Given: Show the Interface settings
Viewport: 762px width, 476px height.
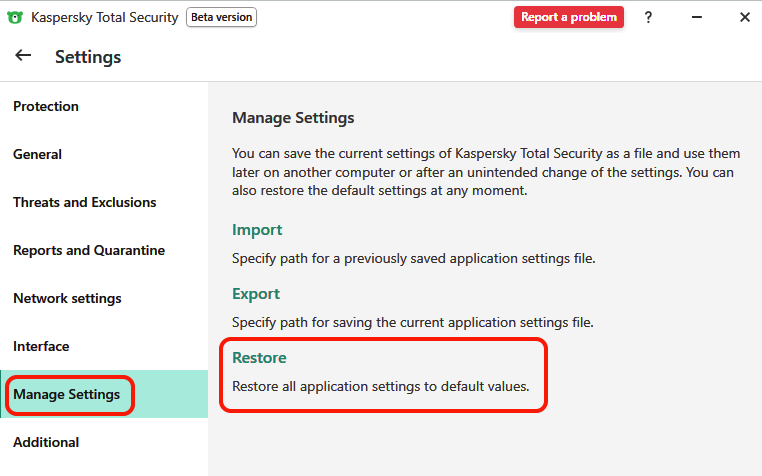Looking at the screenshot, I should pyautogui.click(x=41, y=346).
